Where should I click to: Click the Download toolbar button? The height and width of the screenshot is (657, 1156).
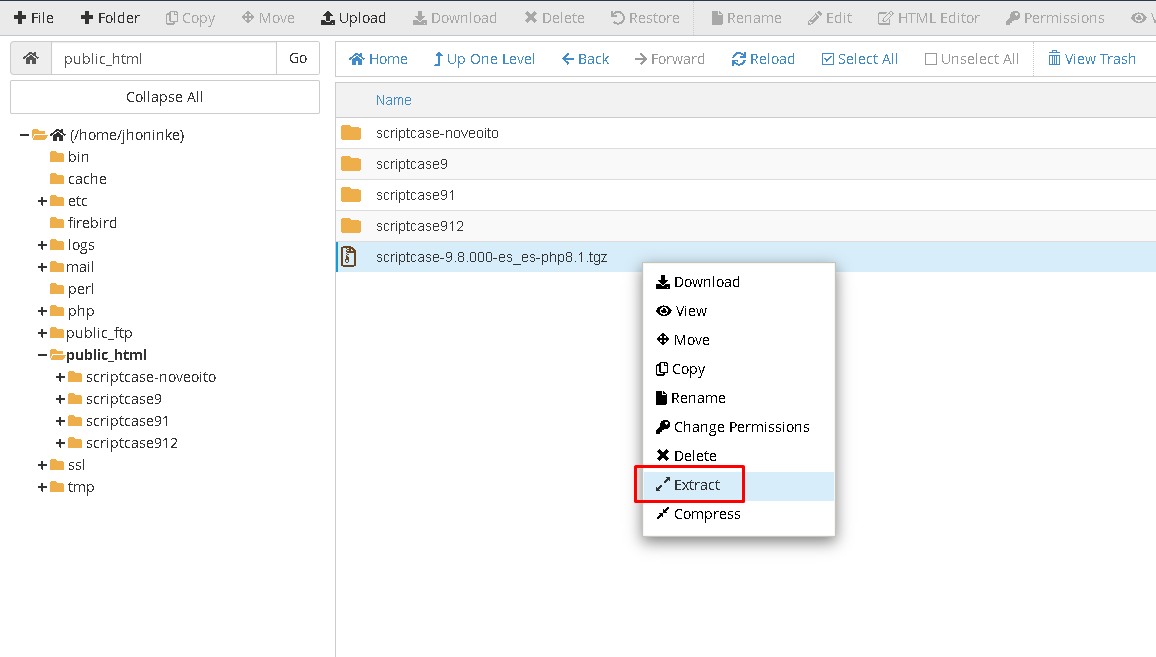click(x=455, y=18)
